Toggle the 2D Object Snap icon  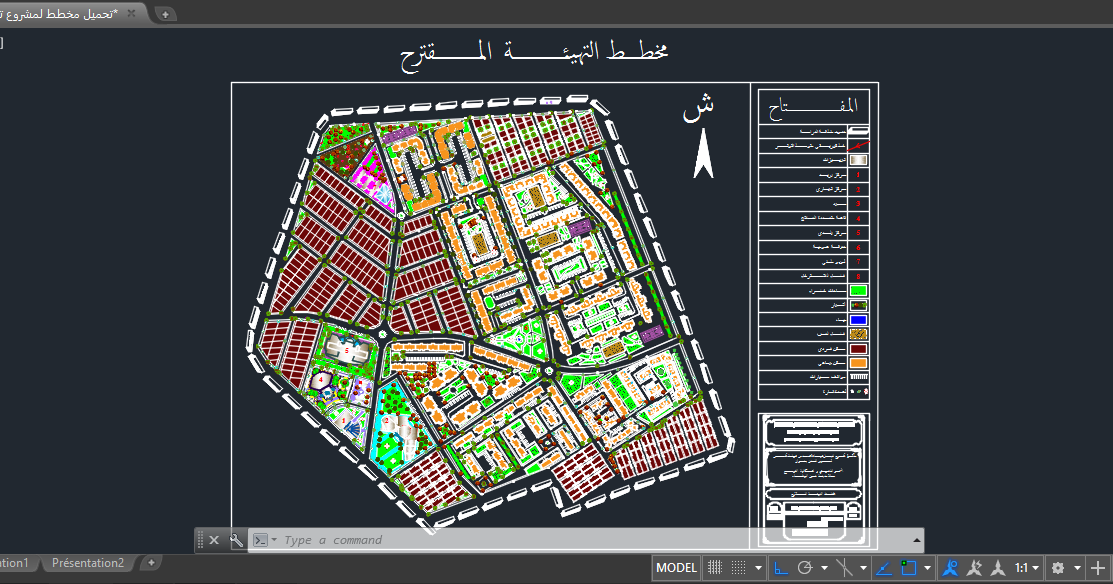(x=907, y=568)
